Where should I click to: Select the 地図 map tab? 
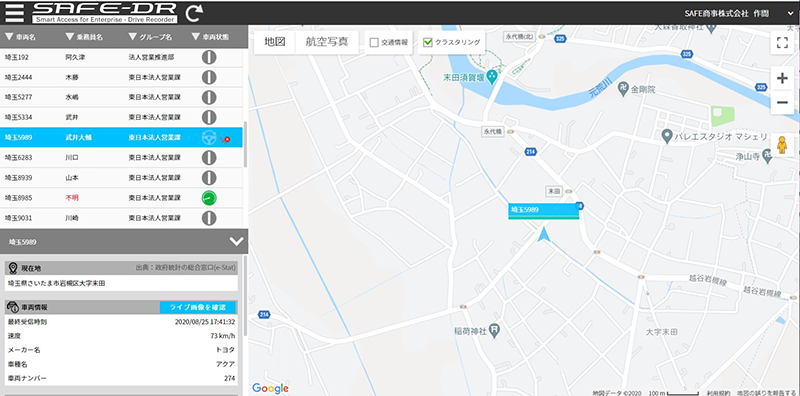pos(274,42)
